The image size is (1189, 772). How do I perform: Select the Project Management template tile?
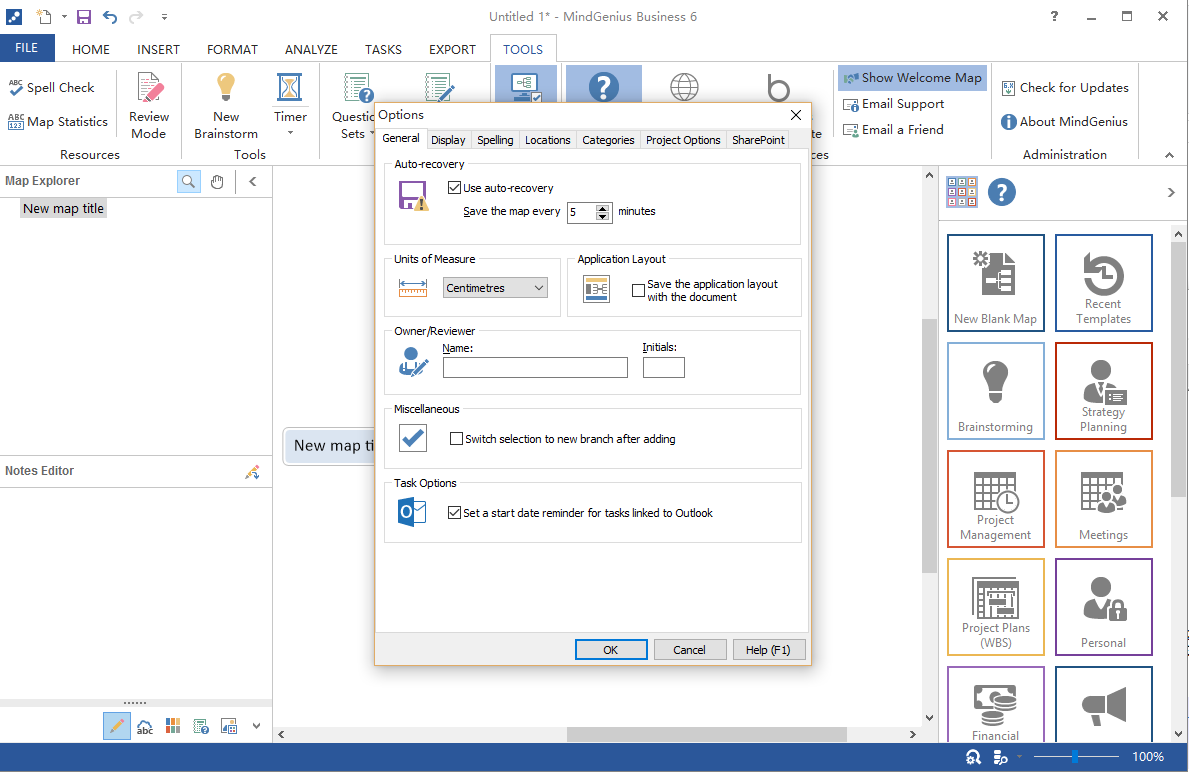995,499
